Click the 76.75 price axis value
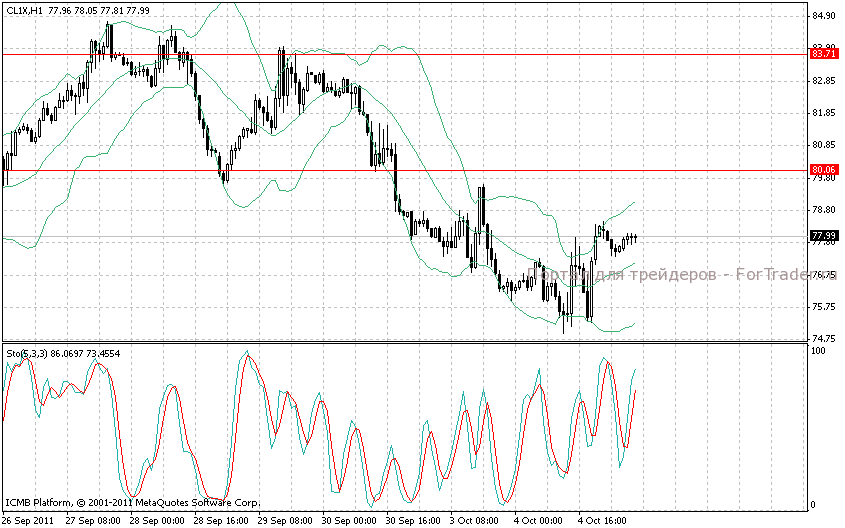Viewport: 845px width, 528px height. [824, 275]
